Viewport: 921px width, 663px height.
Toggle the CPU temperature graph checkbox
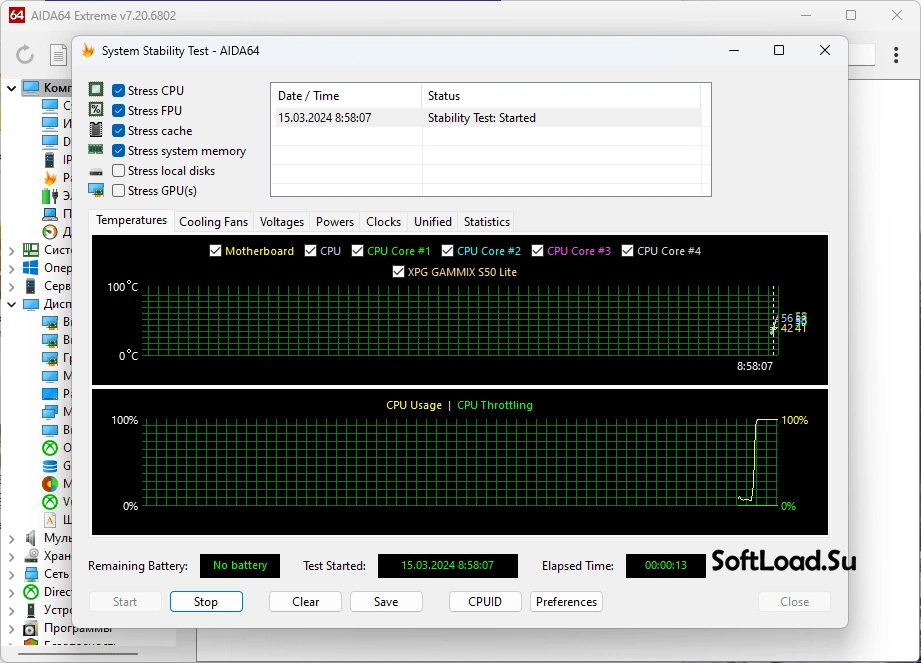tap(310, 251)
